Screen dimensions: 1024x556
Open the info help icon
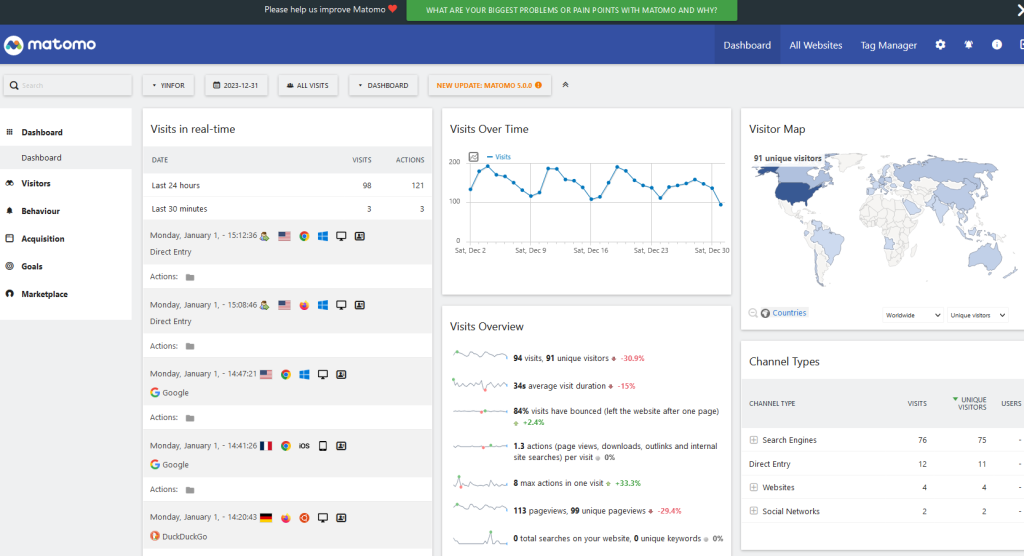[996, 45]
